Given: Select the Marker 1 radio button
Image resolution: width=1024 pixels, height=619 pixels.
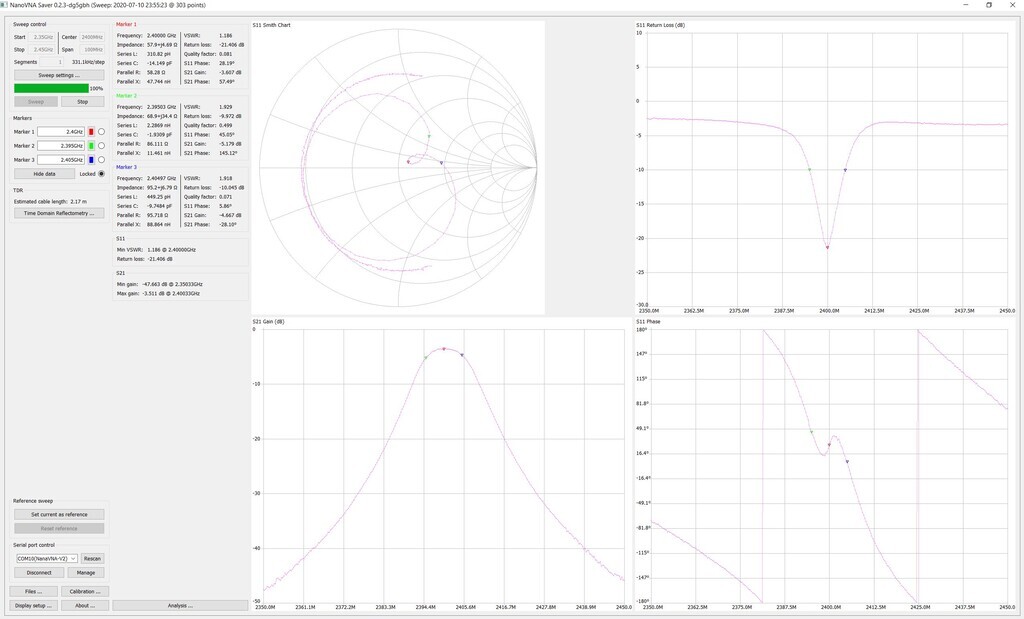Looking at the screenshot, I should tap(101, 132).
